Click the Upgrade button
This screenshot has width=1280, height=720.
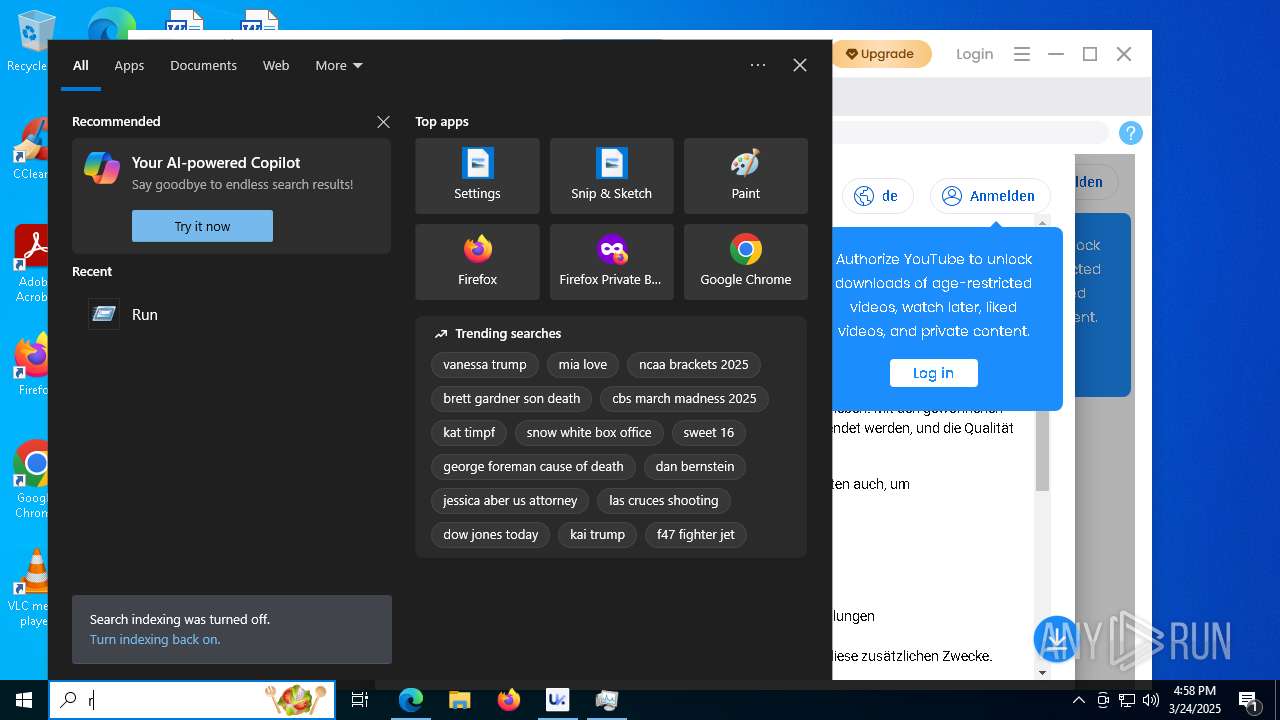880,54
